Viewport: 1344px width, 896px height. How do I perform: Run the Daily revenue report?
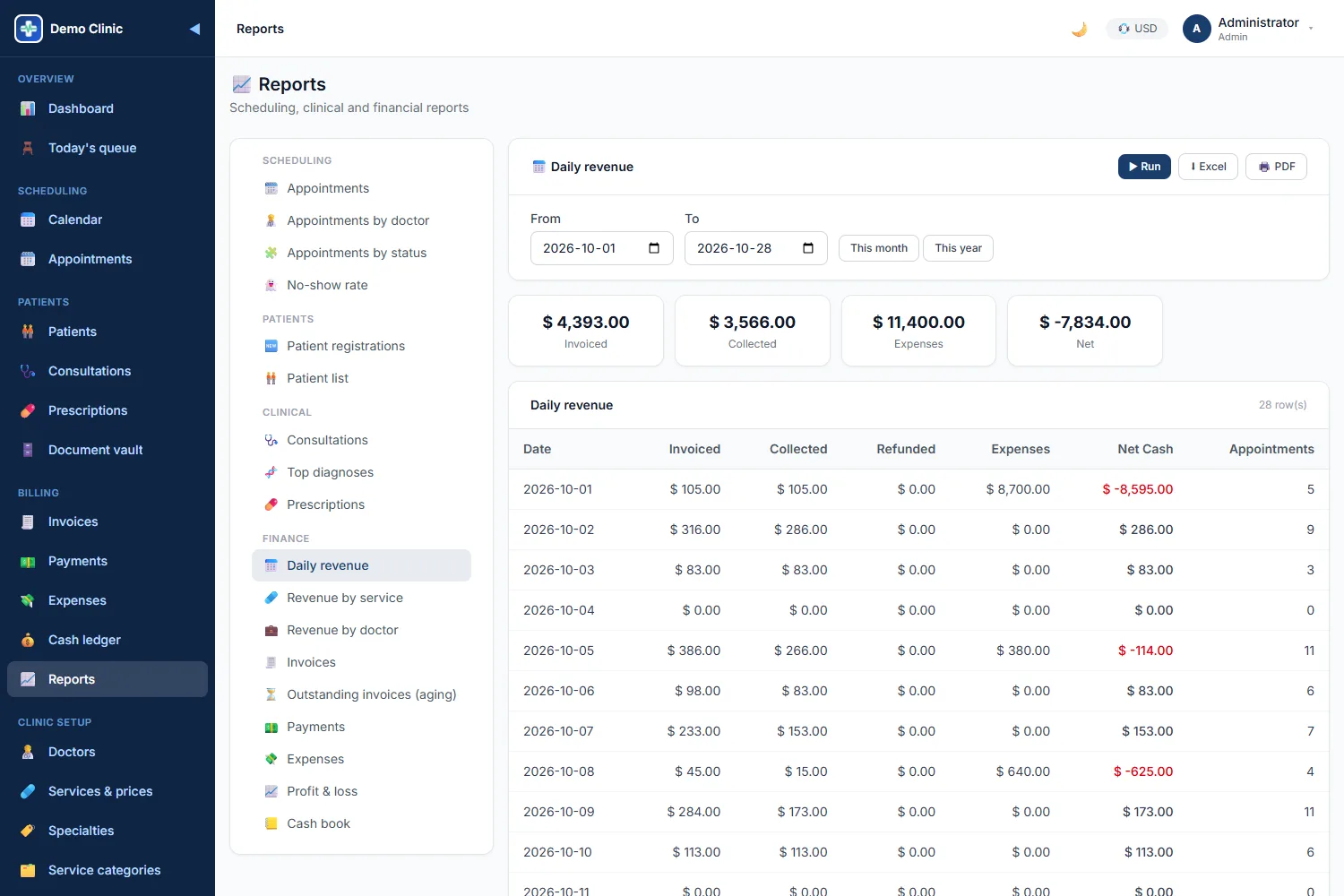click(x=1144, y=167)
